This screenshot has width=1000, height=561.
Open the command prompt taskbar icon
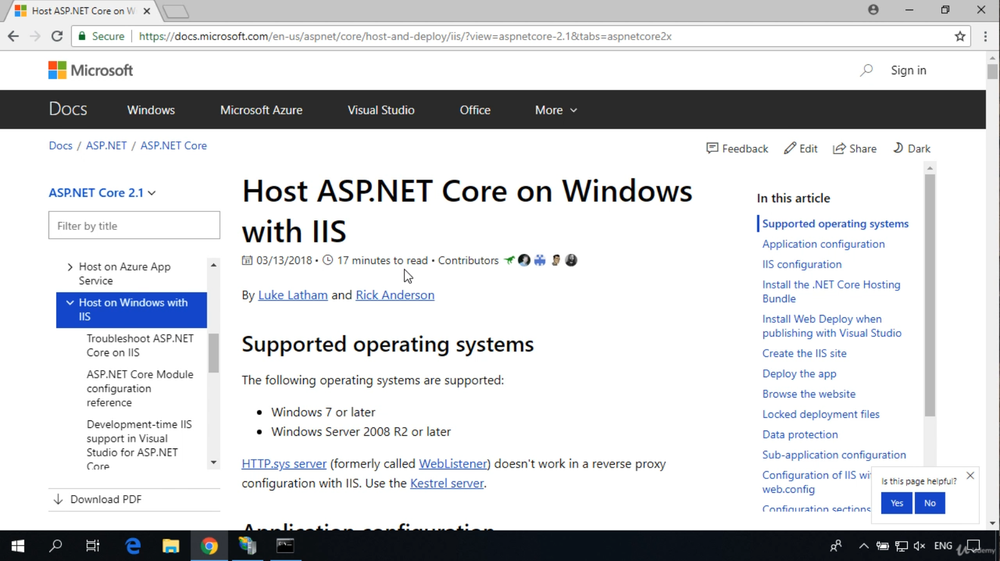point(285,546)
